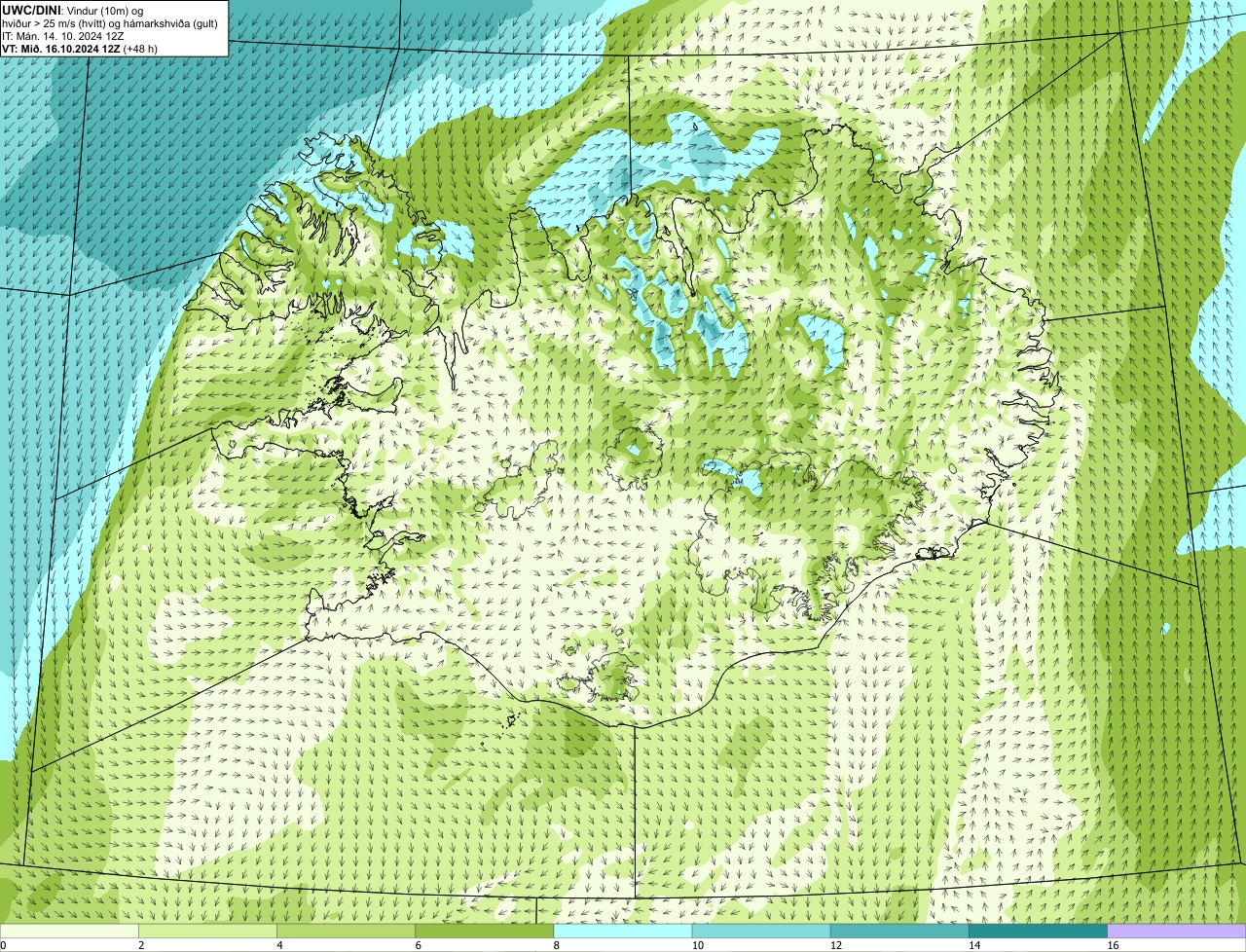
Task: Click the legend label "16"
Action: coord(1113,945)
